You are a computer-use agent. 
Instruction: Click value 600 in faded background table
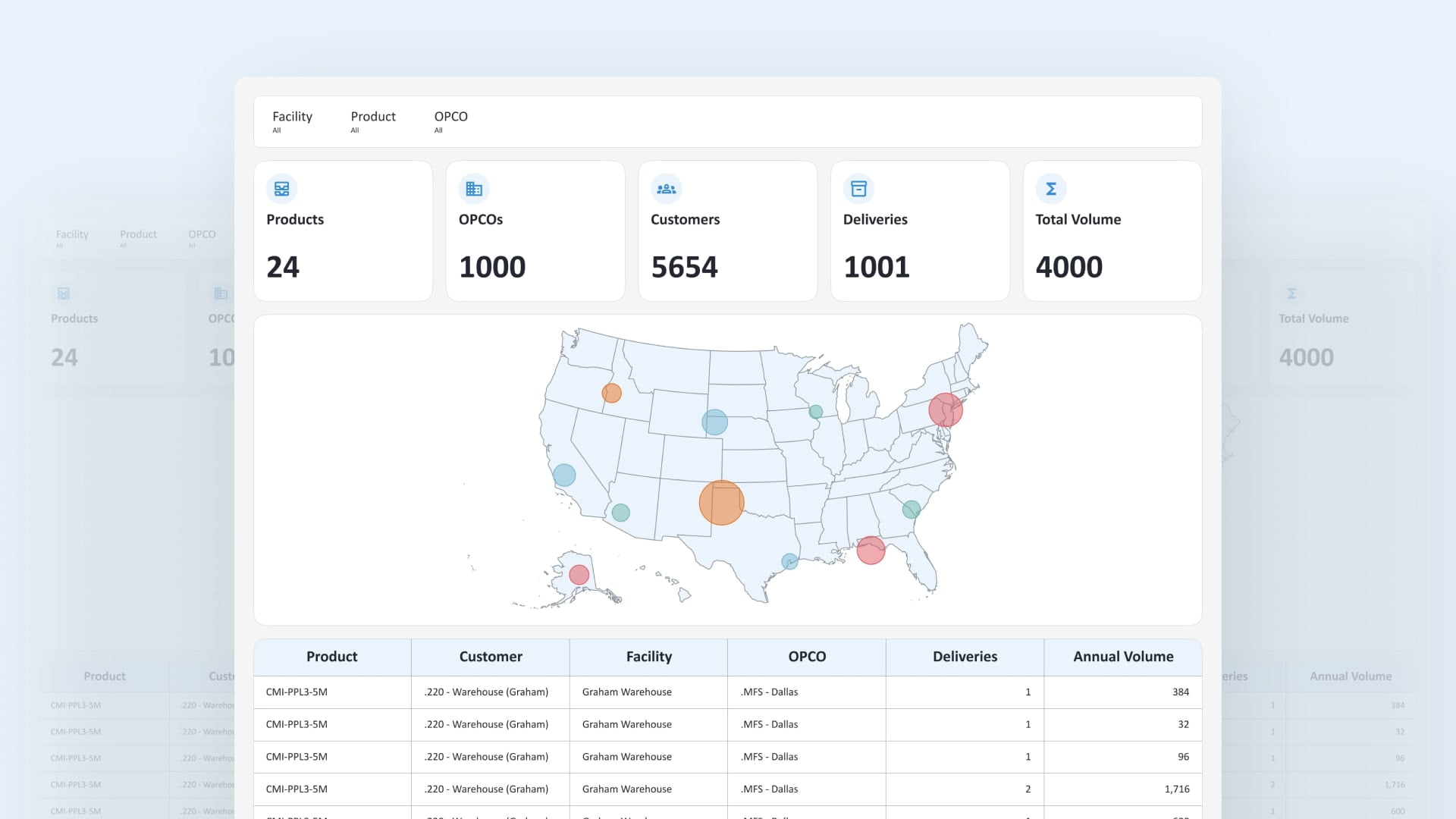point(1398,811)
